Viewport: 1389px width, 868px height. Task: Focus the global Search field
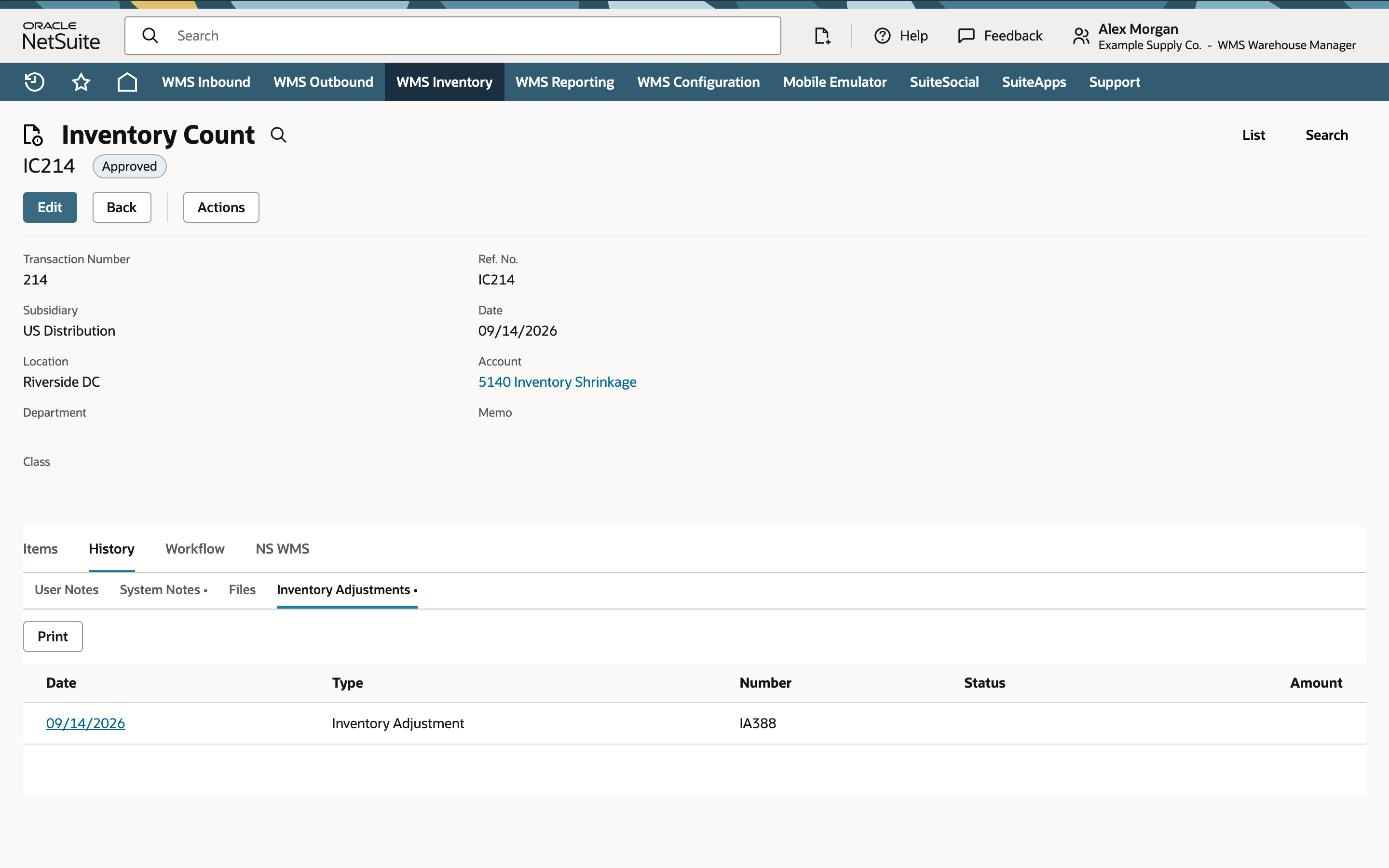[453, 36]
